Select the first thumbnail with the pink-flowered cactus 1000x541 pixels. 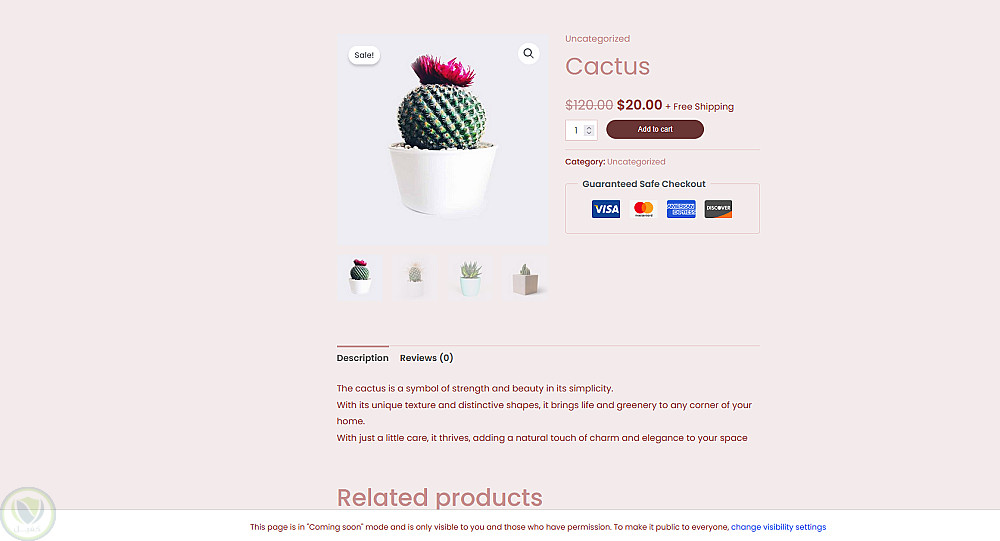coord(360,277)
